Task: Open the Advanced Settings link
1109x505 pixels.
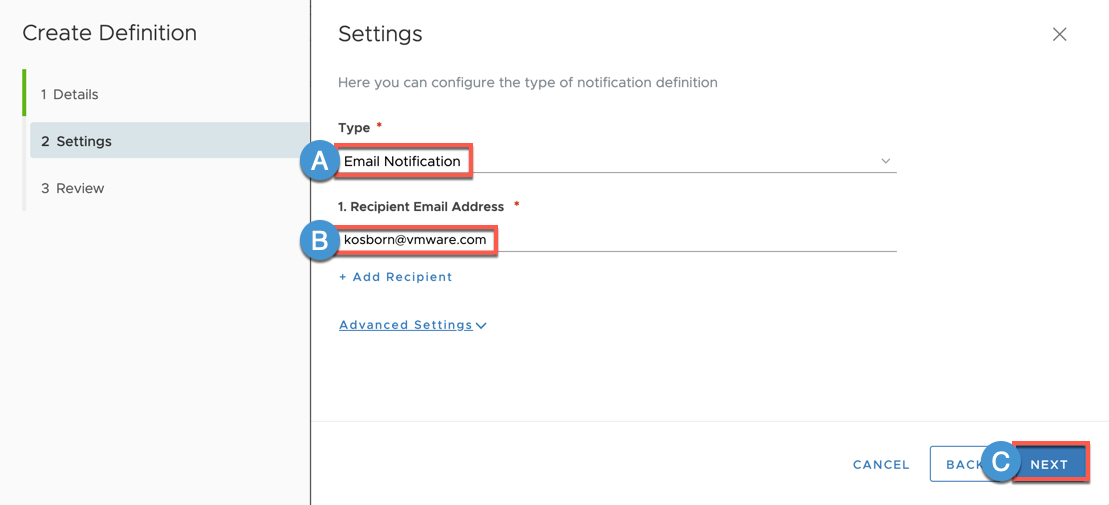Action: tap(406, 325)
